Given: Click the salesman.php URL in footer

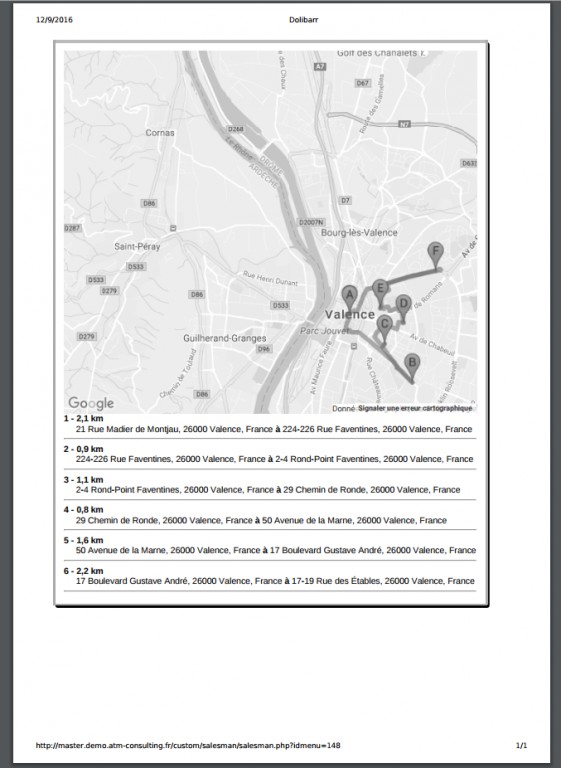Looking at the screenshot, I should click(188, 745).
